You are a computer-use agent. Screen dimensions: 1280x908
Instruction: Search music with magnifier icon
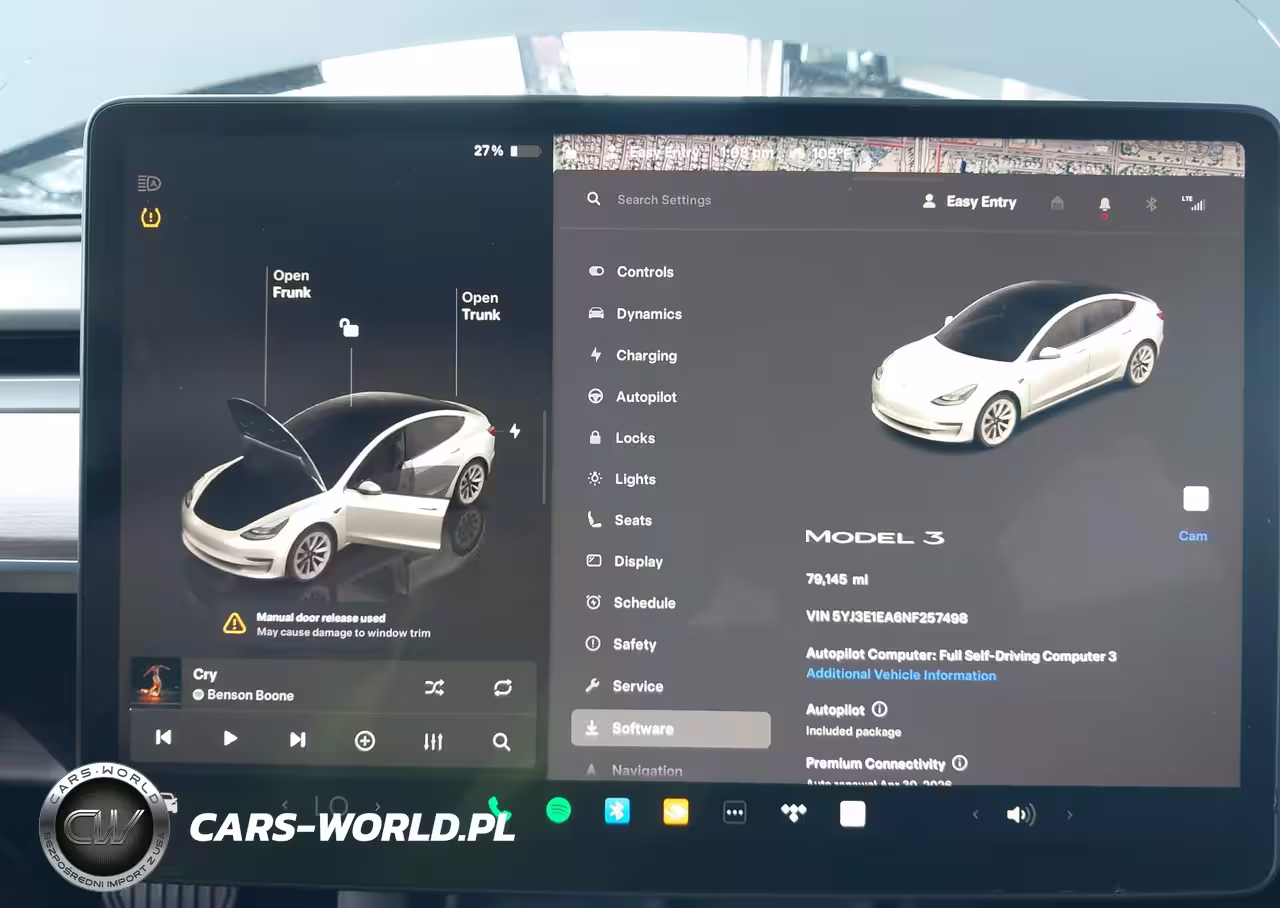pyautogui.click(x=501, y=741)
